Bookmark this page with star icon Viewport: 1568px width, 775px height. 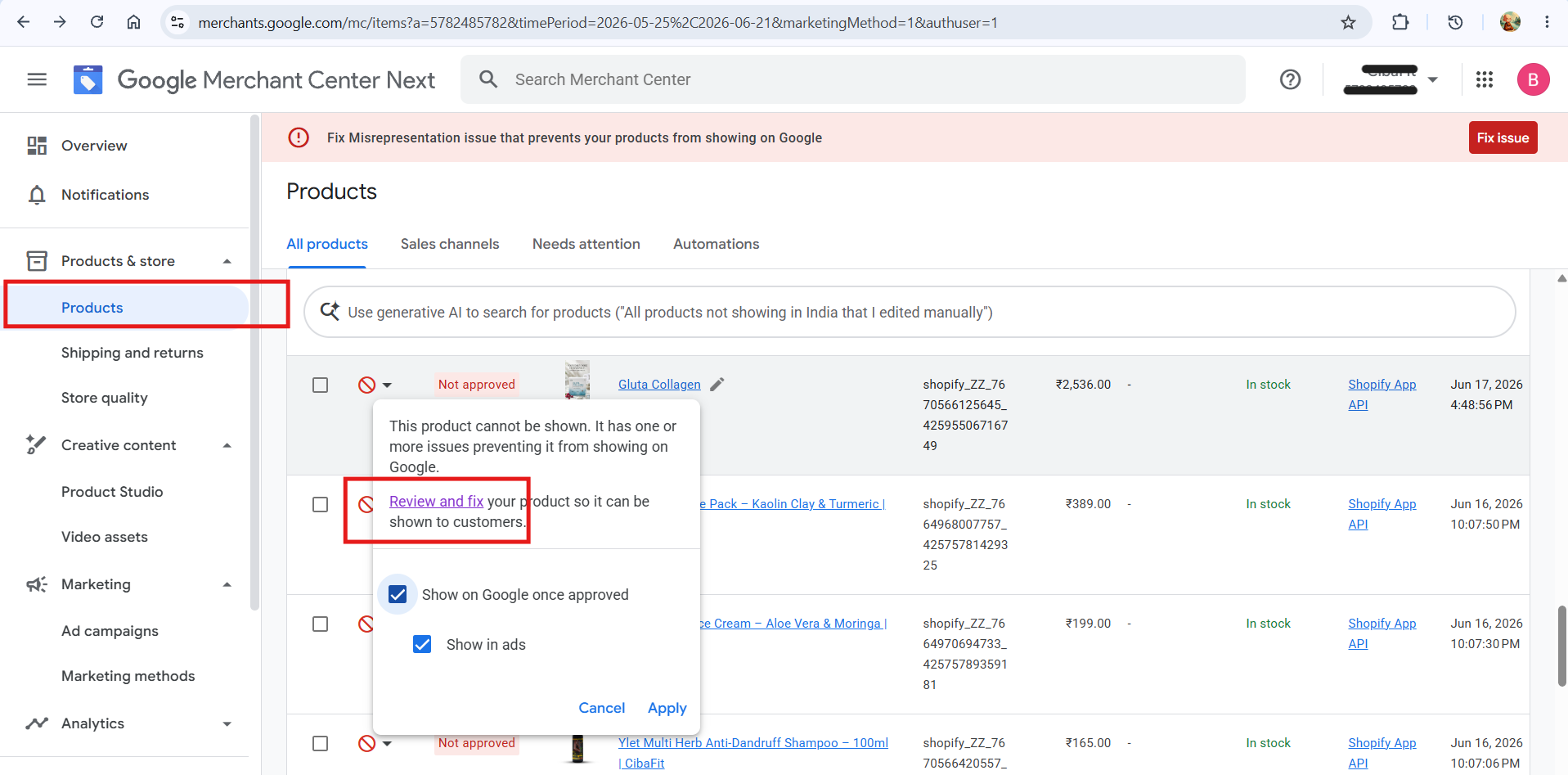coord(1348,22)
